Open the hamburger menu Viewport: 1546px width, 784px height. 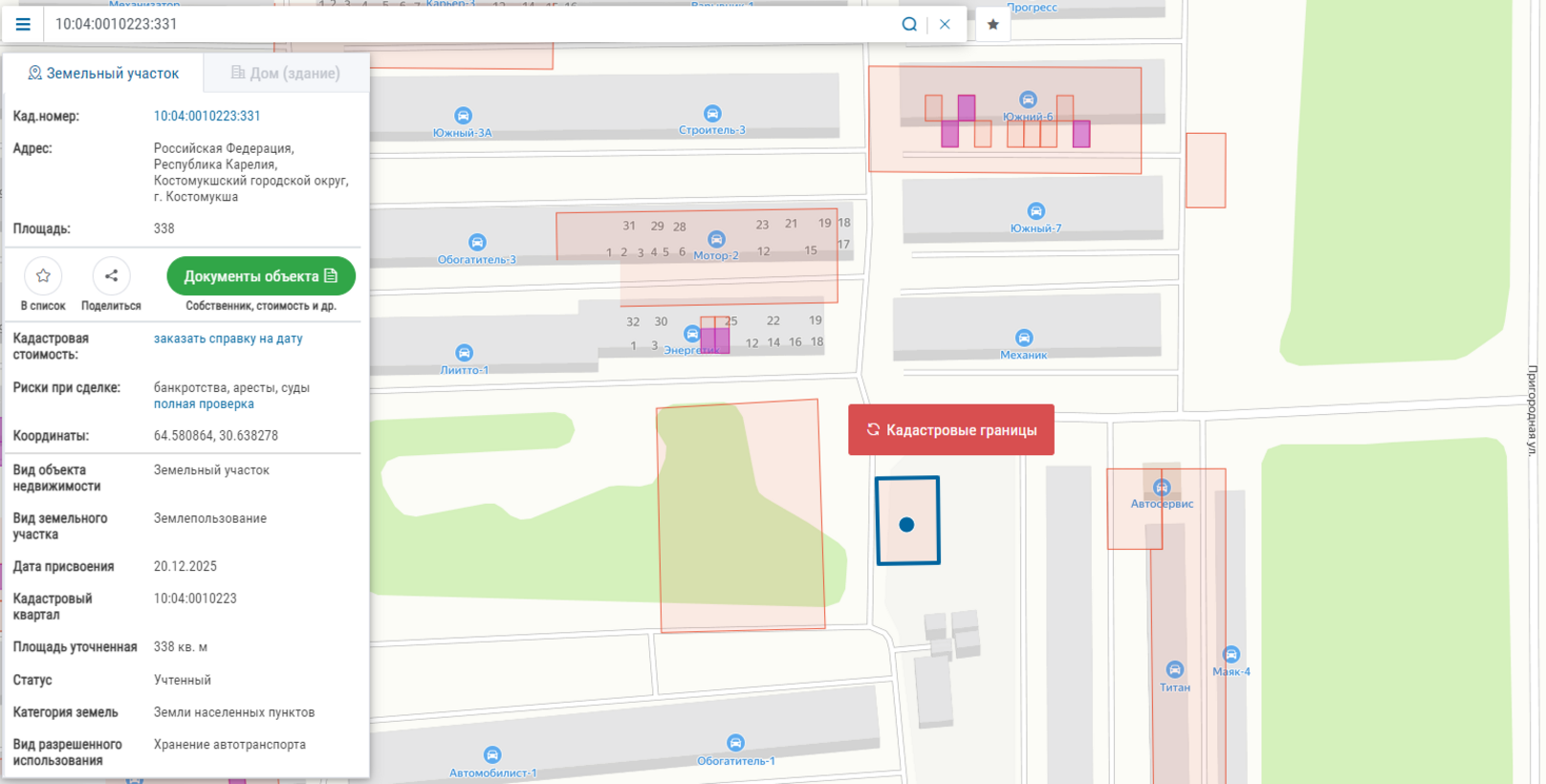pos(23,24)
